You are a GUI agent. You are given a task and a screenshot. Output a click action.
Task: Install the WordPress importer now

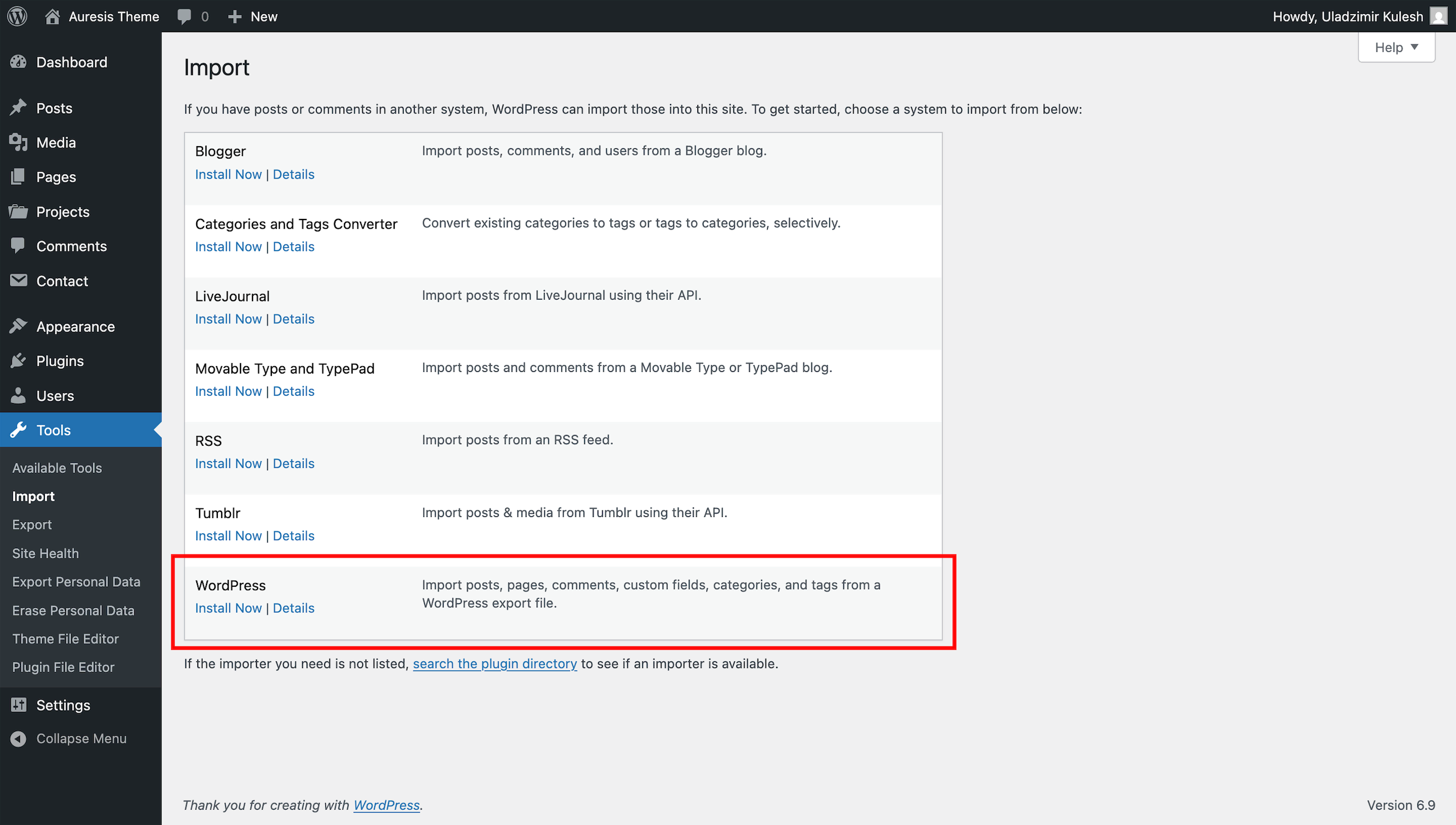[x=228, y=608]
